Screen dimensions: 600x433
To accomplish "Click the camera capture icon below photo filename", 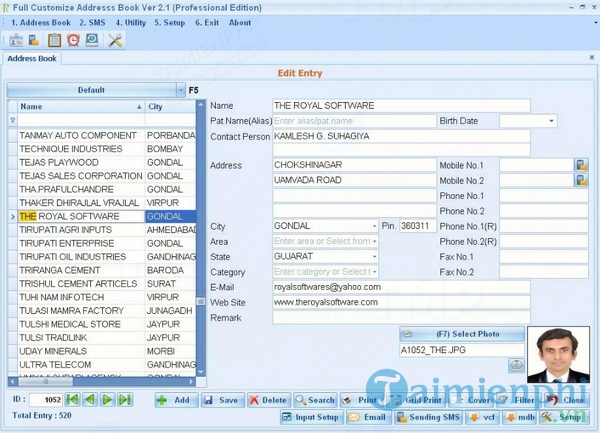I will [x=516, y=365].
